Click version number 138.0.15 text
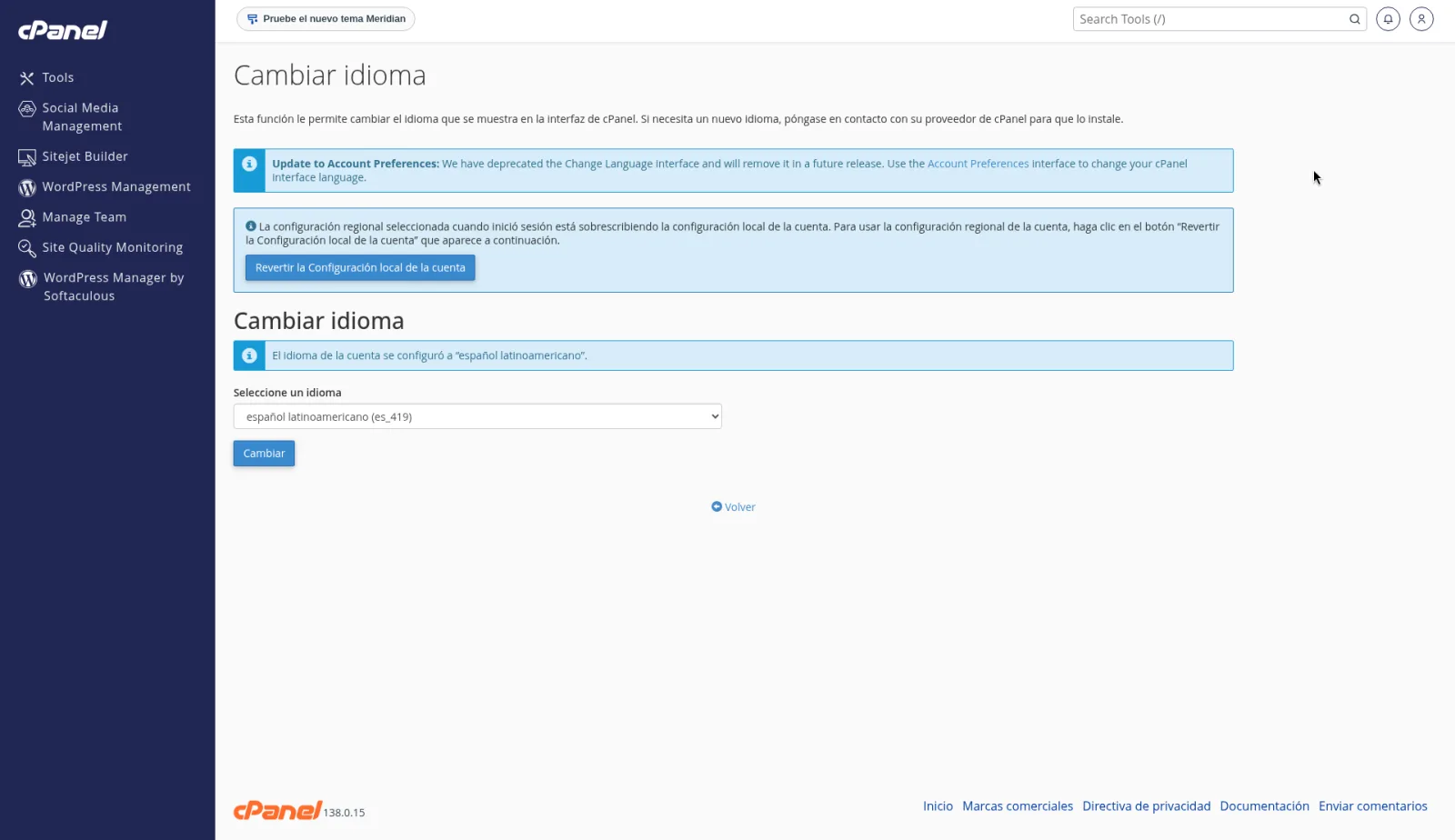Screen dimensions: 1455x840 (x=344, y=813)
